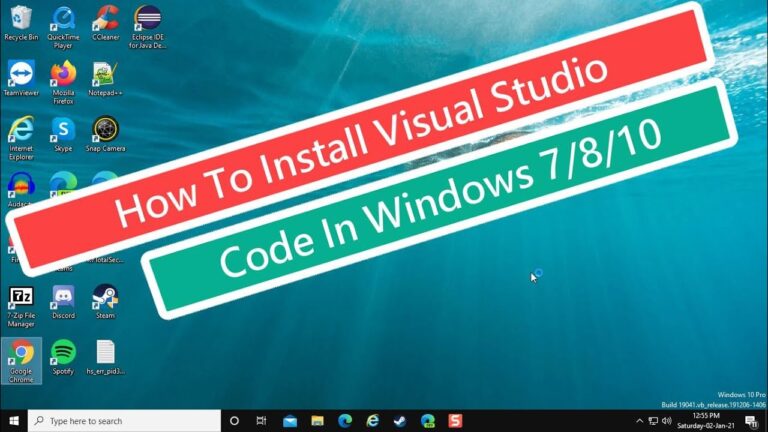Open the volume speaker tray icon
The image size is (768, 432).
click(x=667, y=421)
